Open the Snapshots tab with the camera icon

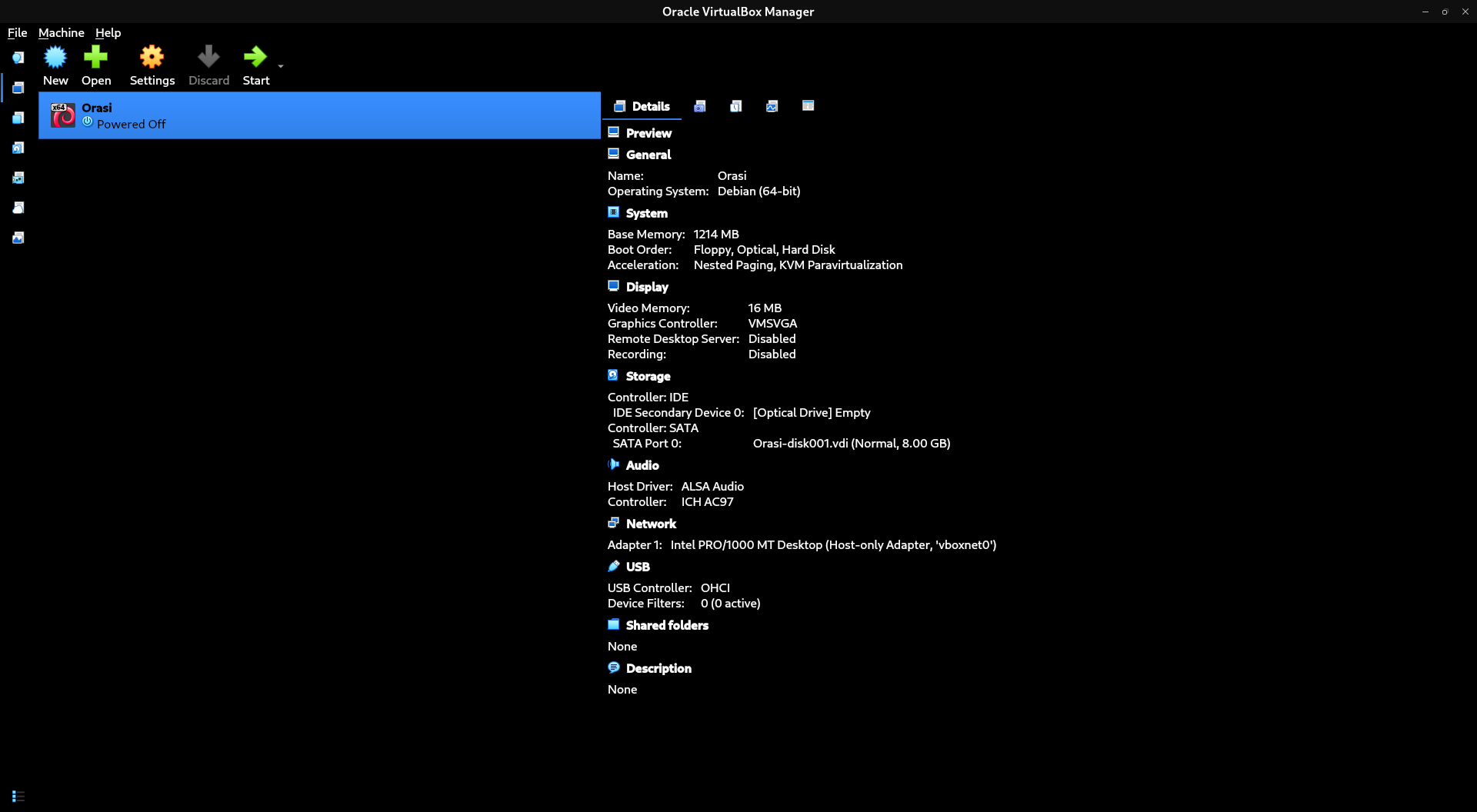[x=699, y=106]
